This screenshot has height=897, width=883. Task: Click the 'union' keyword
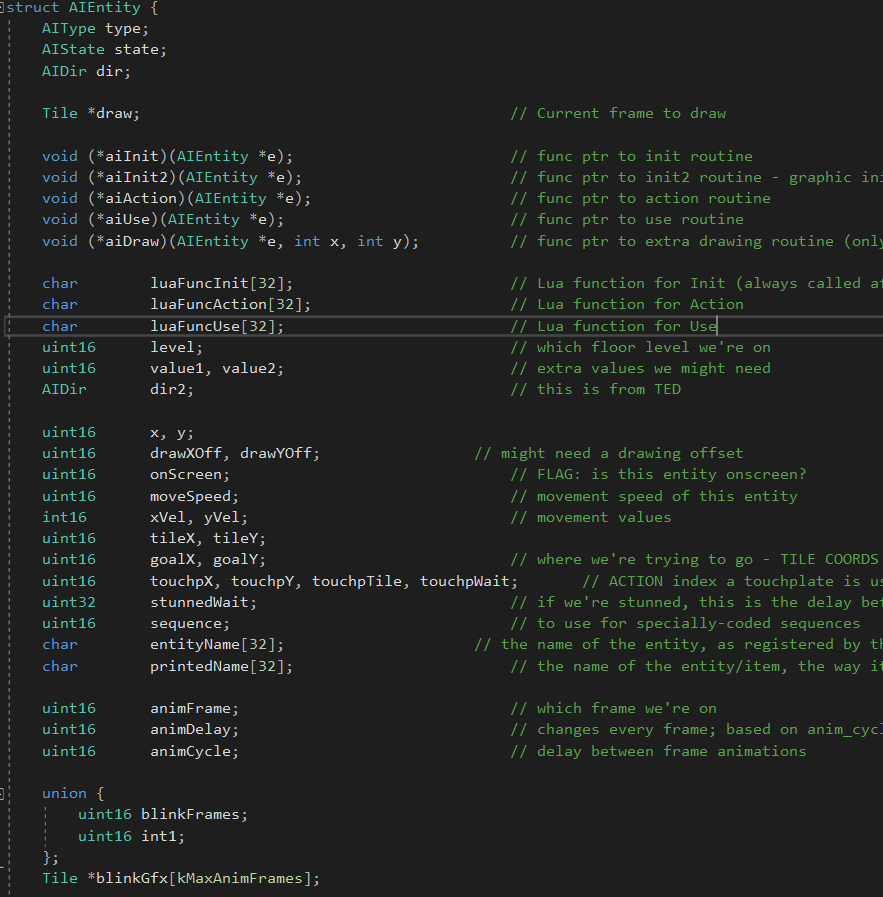coord(64,793)
